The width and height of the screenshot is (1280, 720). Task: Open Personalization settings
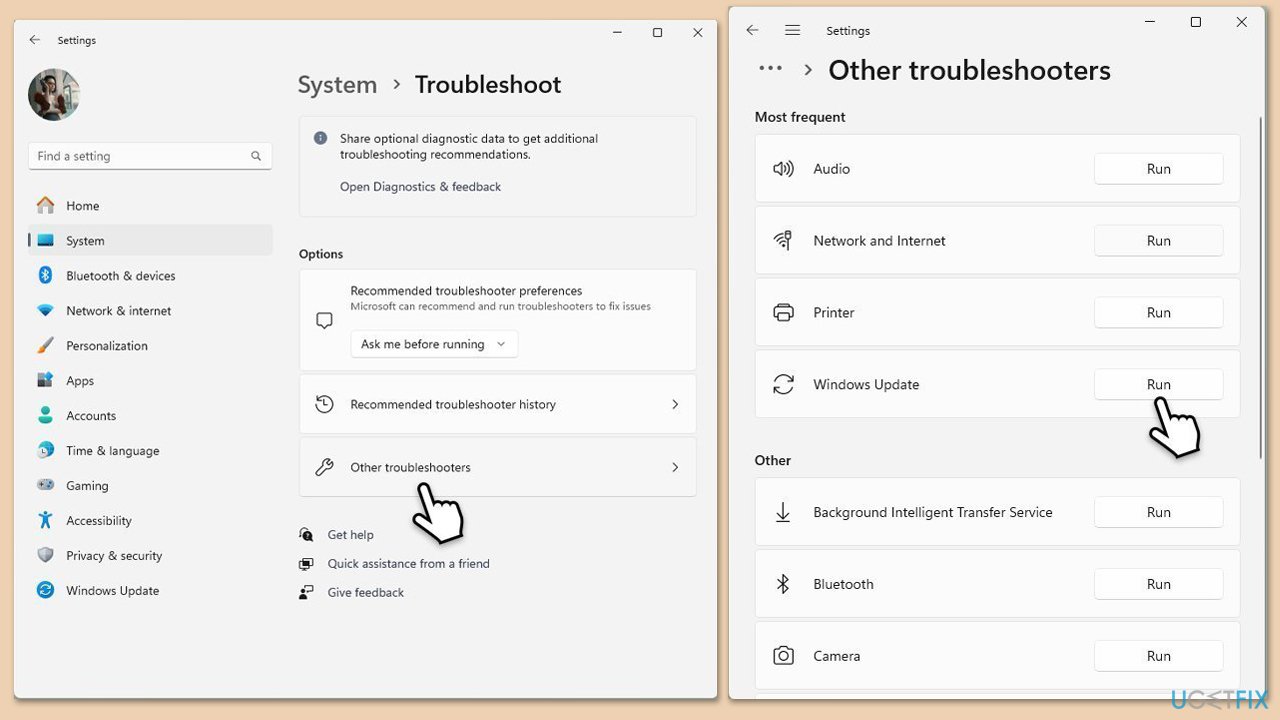tap(150, 346)
